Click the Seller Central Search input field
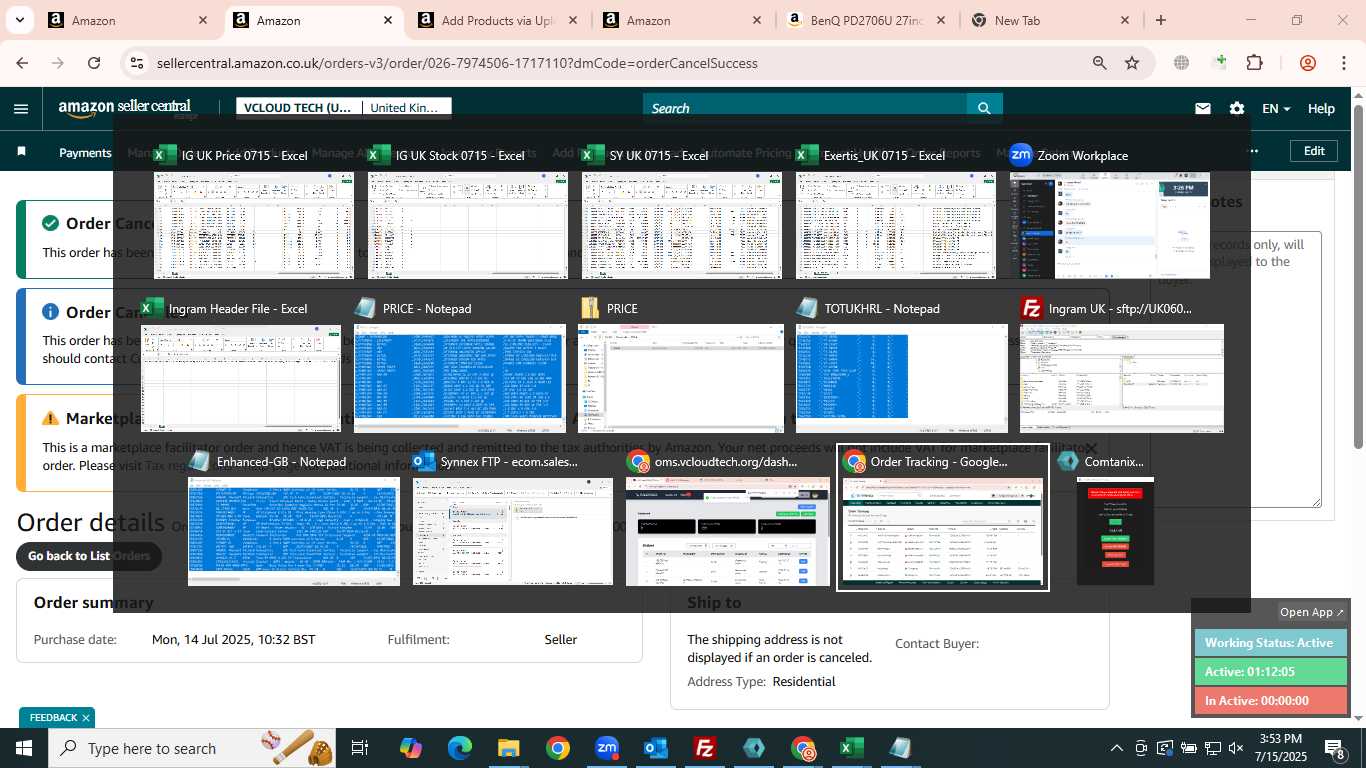Screen dimensions: 1366x768 pos(805,108)
